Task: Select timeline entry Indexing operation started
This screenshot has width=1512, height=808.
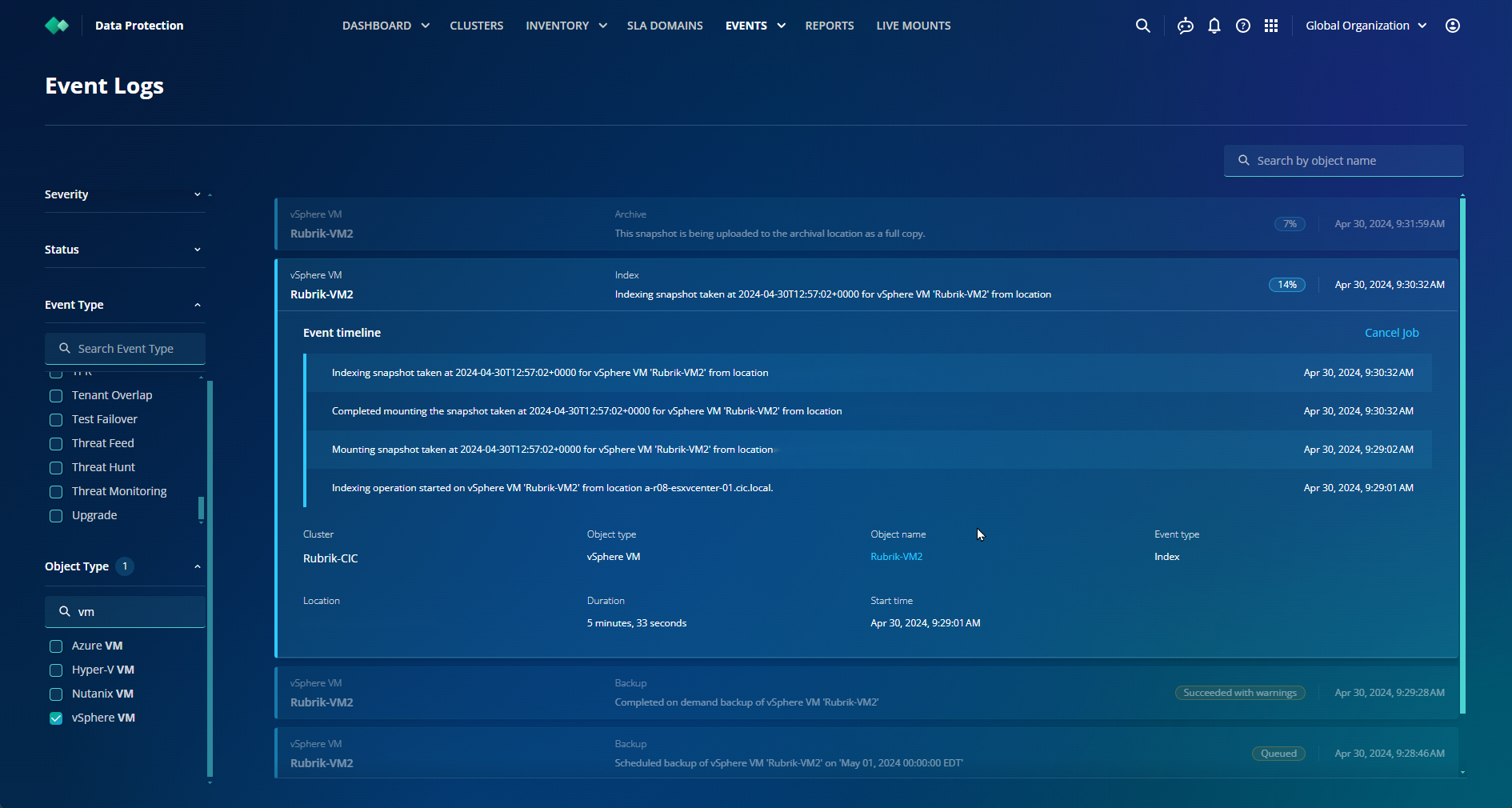Action: coord(870,488)
